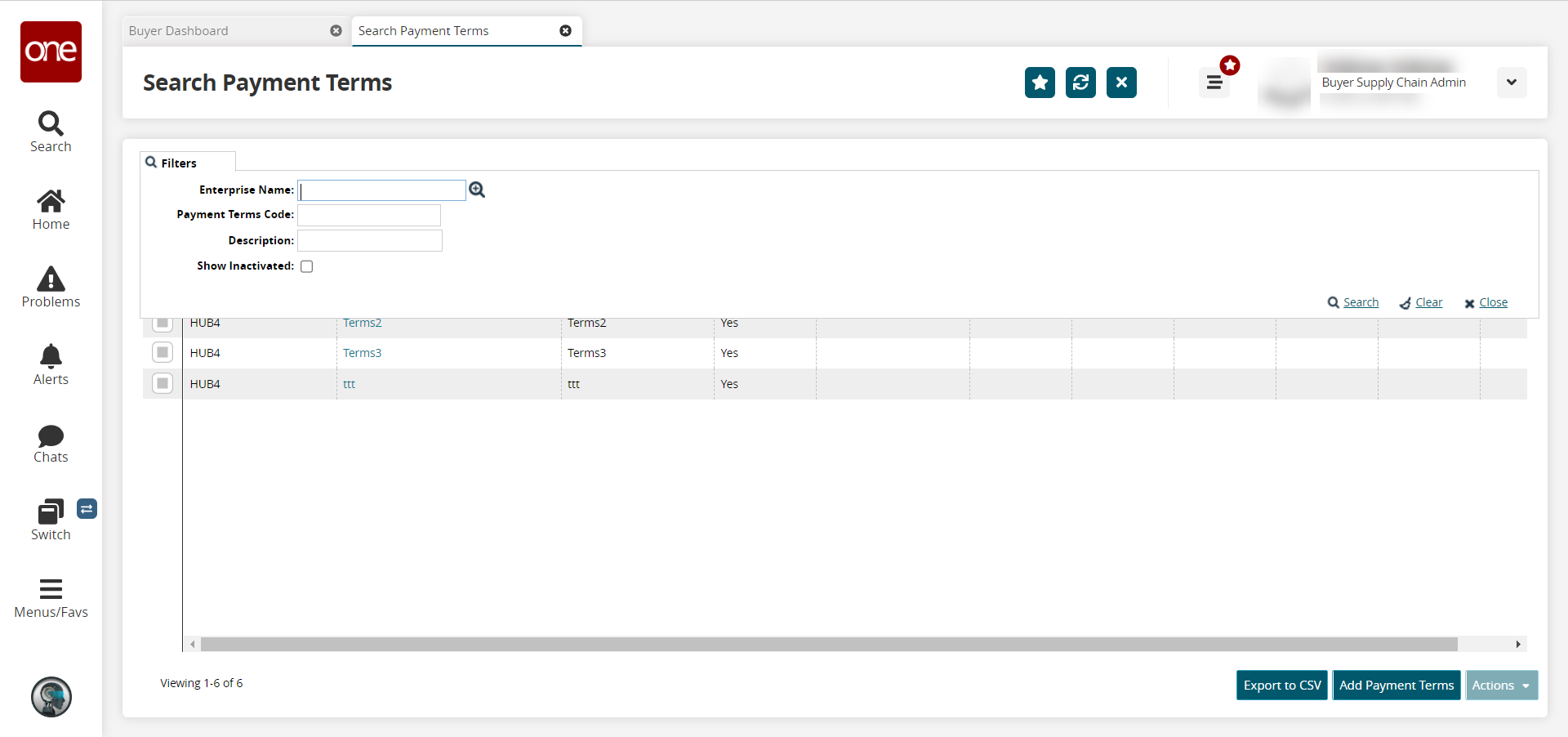Collapse the Filters panel header

tap(188, 162)
